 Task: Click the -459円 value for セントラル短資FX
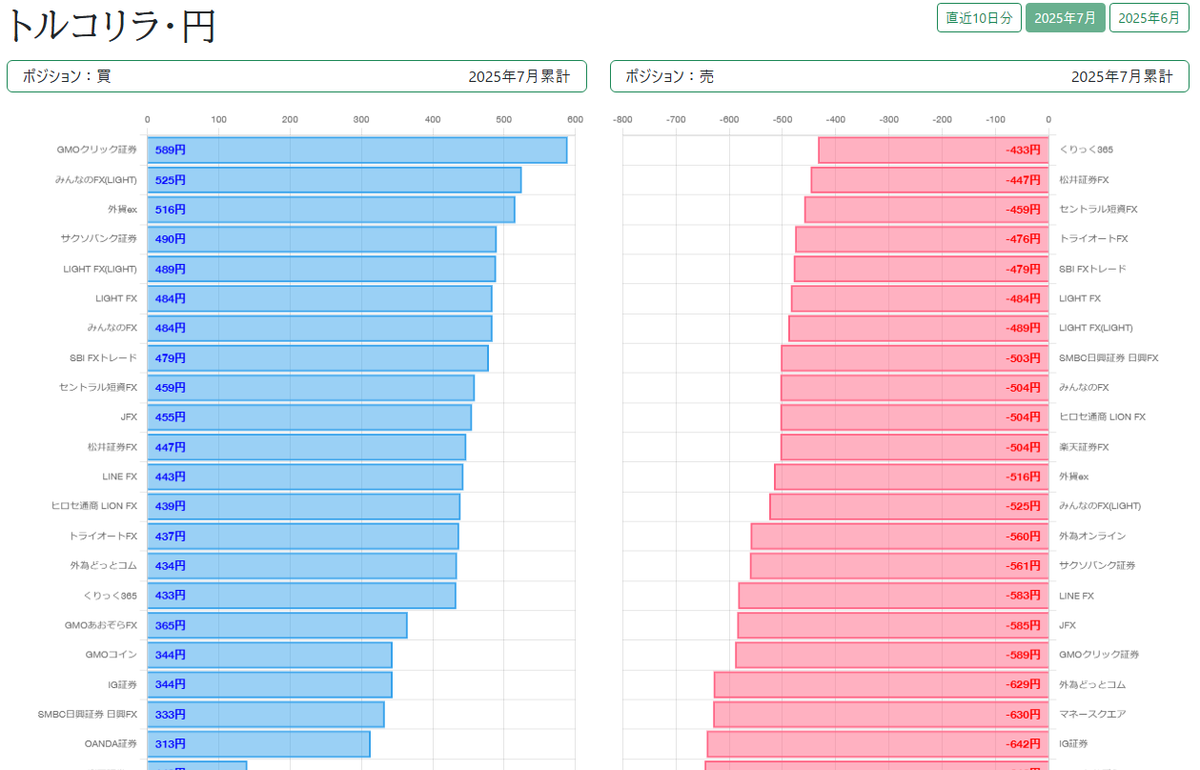pos(1023,209)
